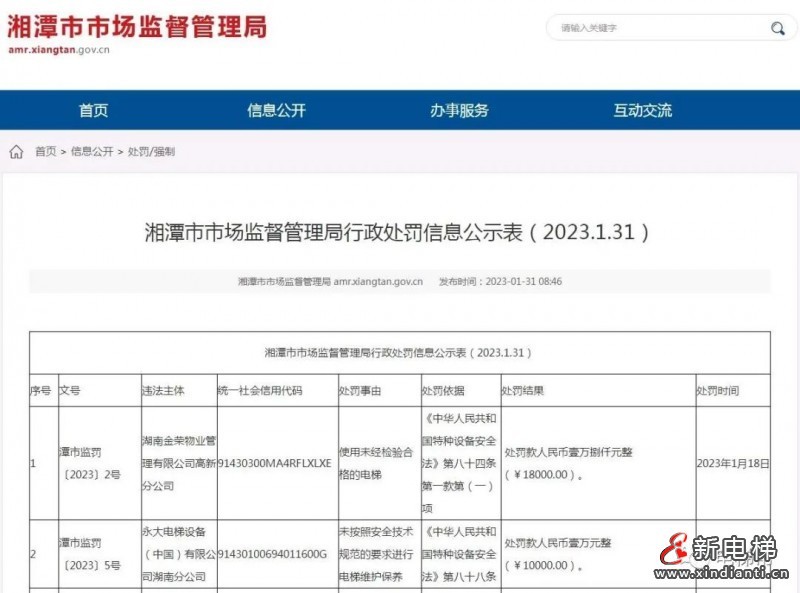This screenshot has width=800, height=593.
Task: Type in the keyword search field
Action: tap(655, 28)
